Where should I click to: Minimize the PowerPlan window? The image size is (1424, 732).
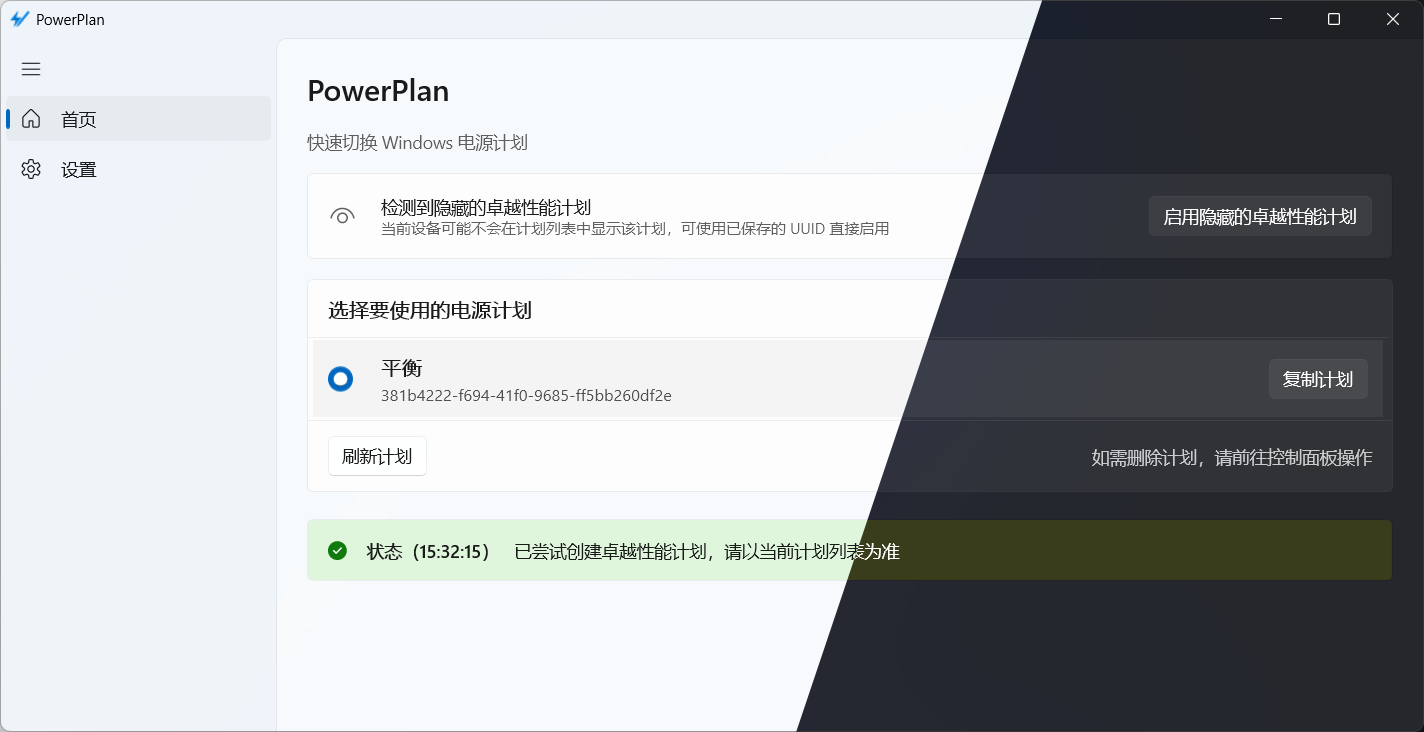click(x=1276, y=19)
